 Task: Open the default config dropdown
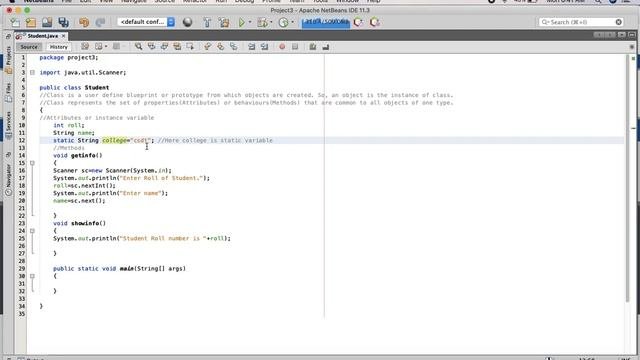146,22
